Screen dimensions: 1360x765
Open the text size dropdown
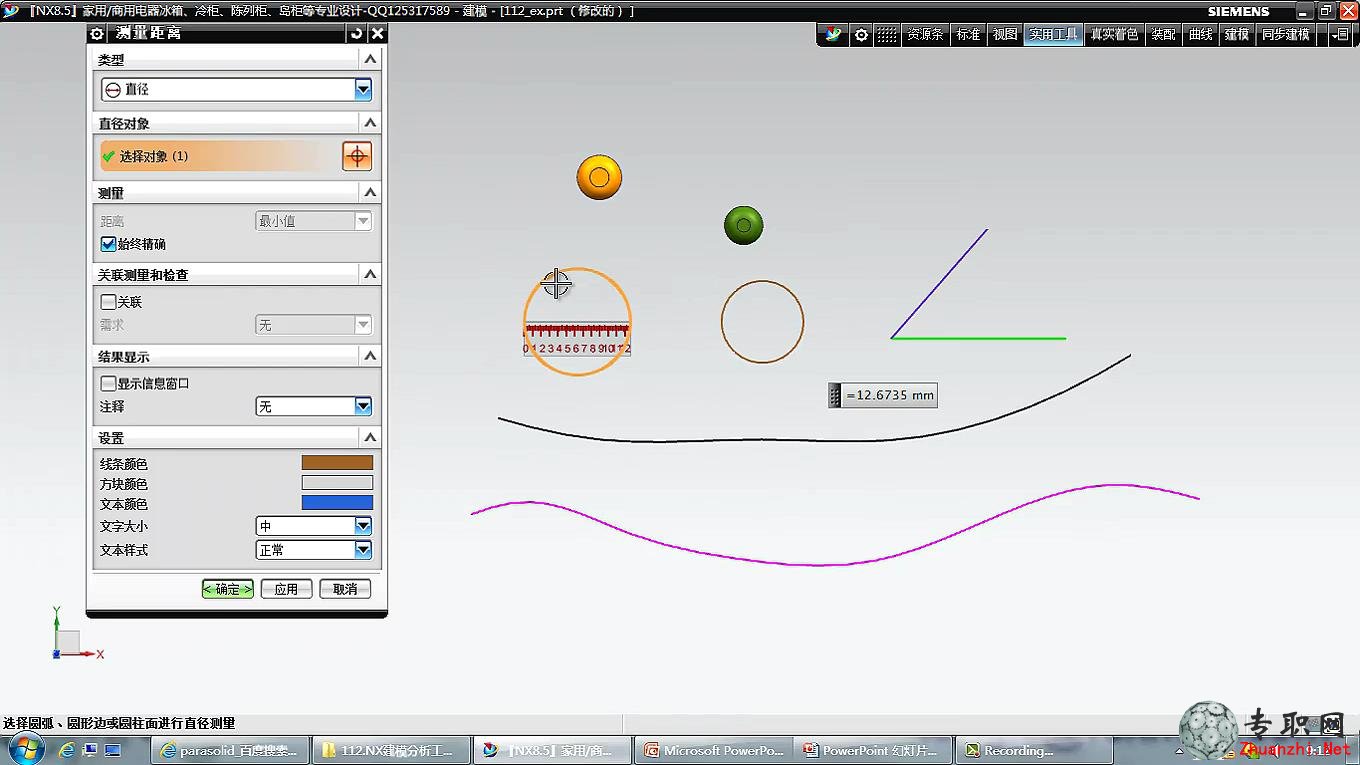point(314,526)
